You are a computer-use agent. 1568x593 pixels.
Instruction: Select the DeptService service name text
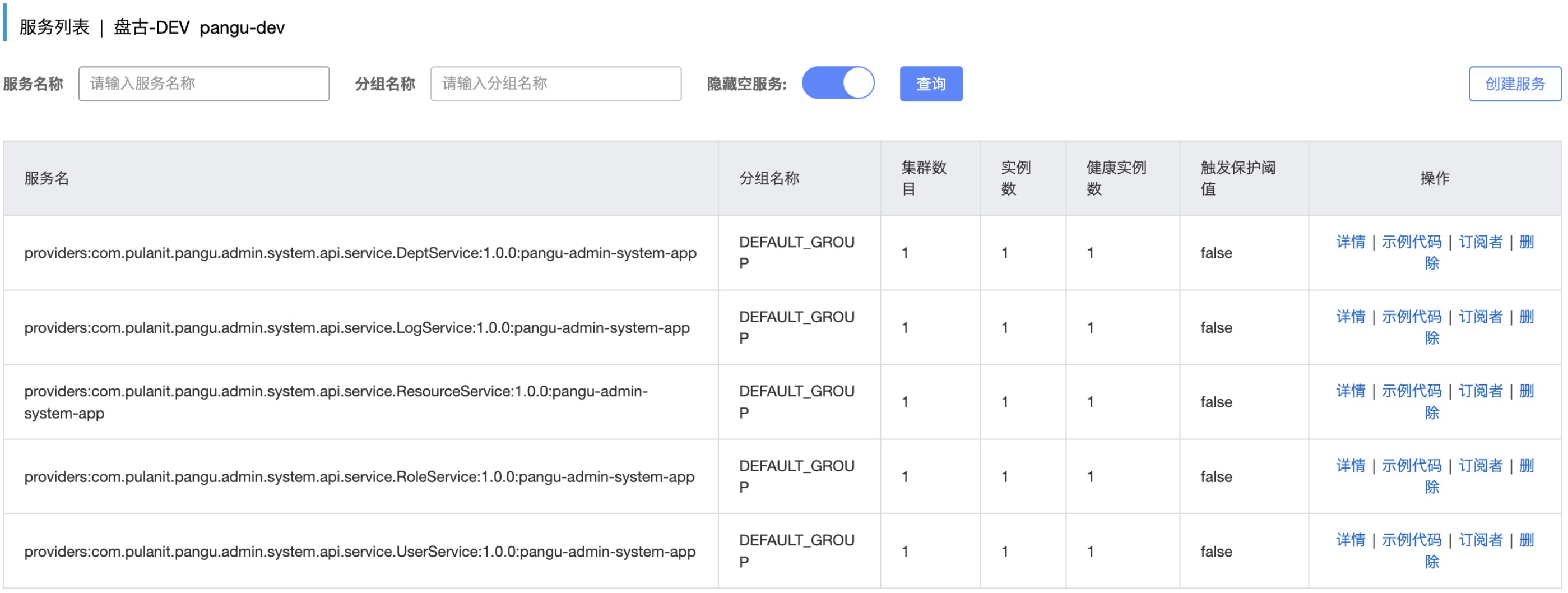(x=360, y=253)
